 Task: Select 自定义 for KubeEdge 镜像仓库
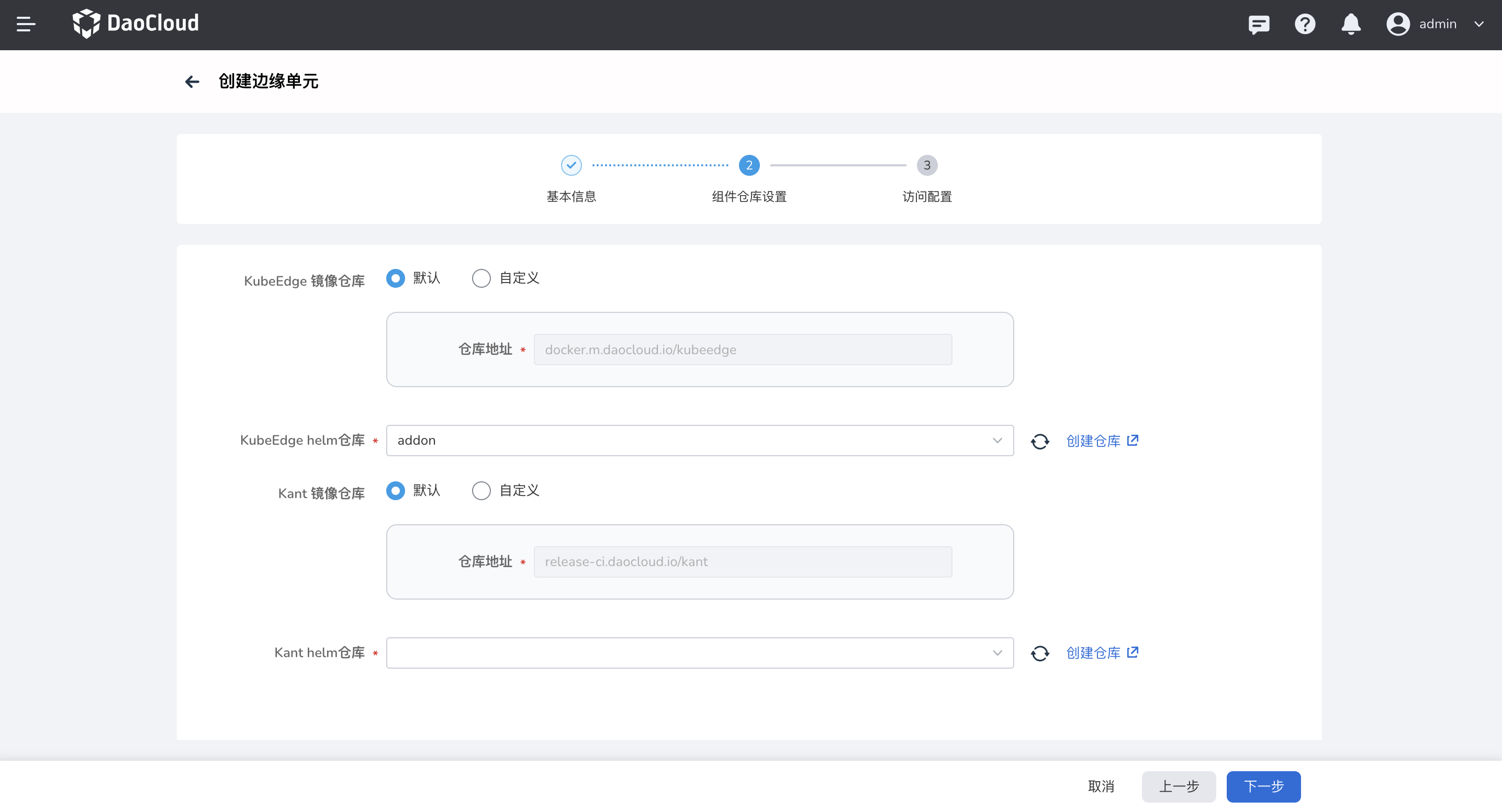point(481,279)
